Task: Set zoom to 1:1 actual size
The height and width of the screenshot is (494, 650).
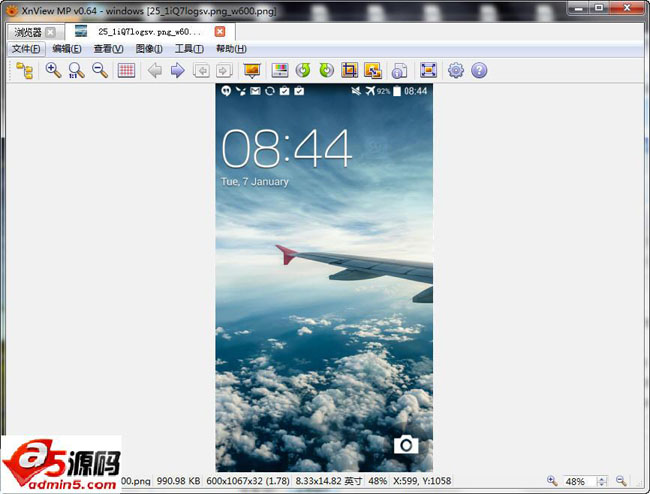Action: click(76, 70)
